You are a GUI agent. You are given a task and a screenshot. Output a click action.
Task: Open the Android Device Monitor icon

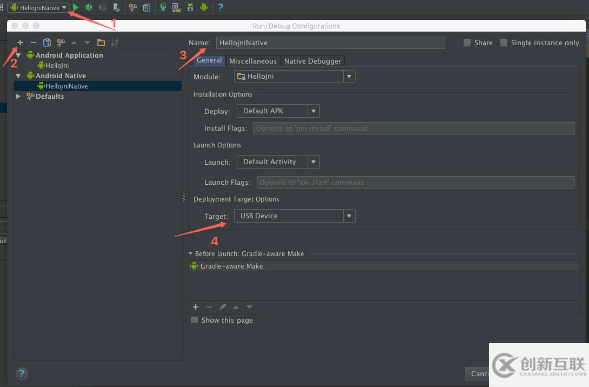[204, 7]
